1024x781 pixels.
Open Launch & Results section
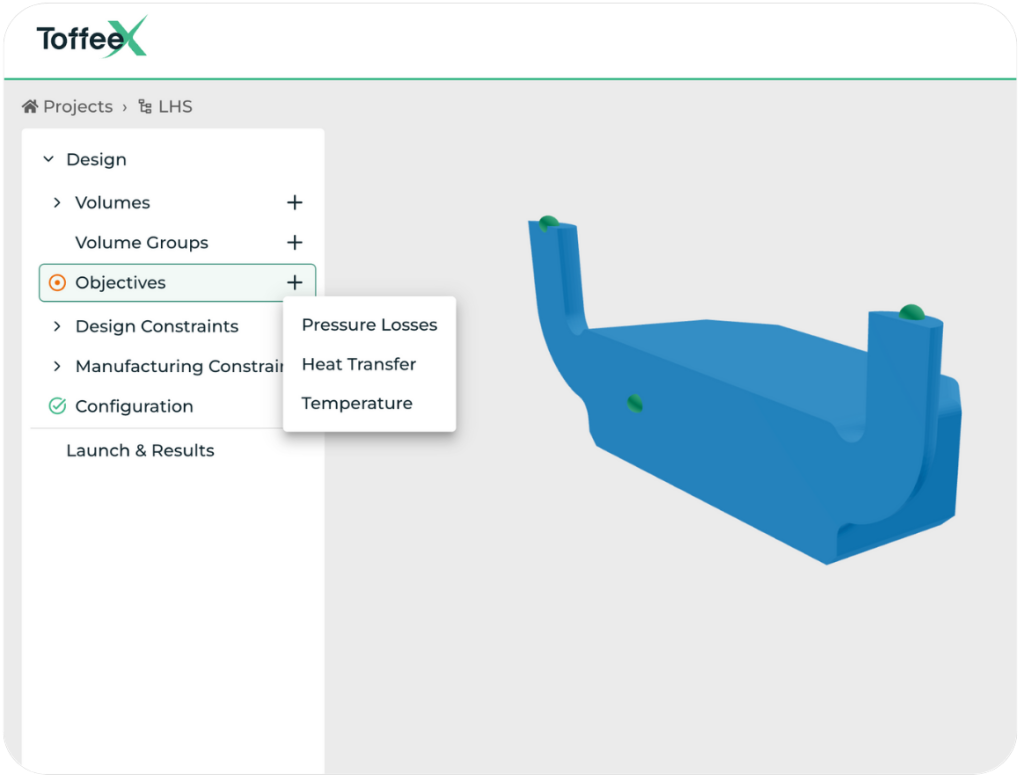pos(140,451)
